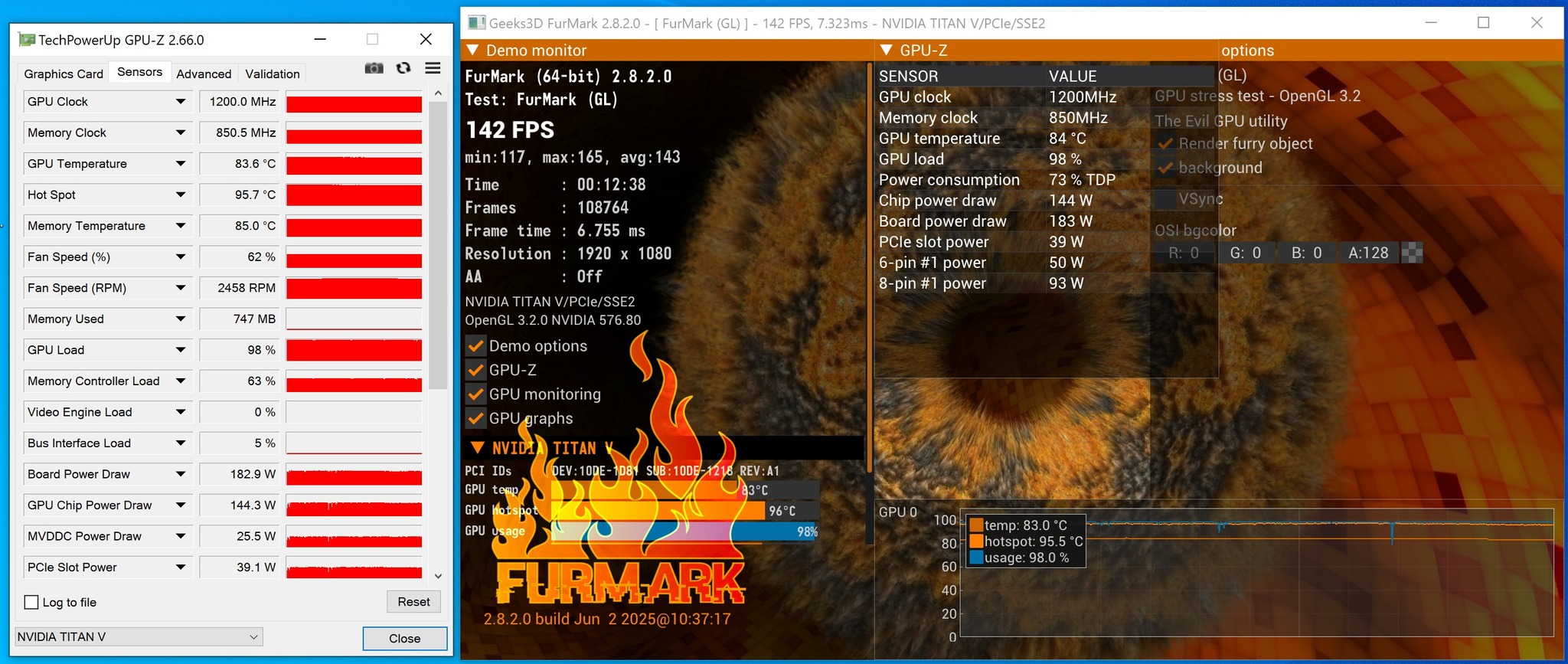This screenshot has width=1568, height=664.
Task: Click the GPU-Z screenshot camera icon
Action: [x=374, y=68]
